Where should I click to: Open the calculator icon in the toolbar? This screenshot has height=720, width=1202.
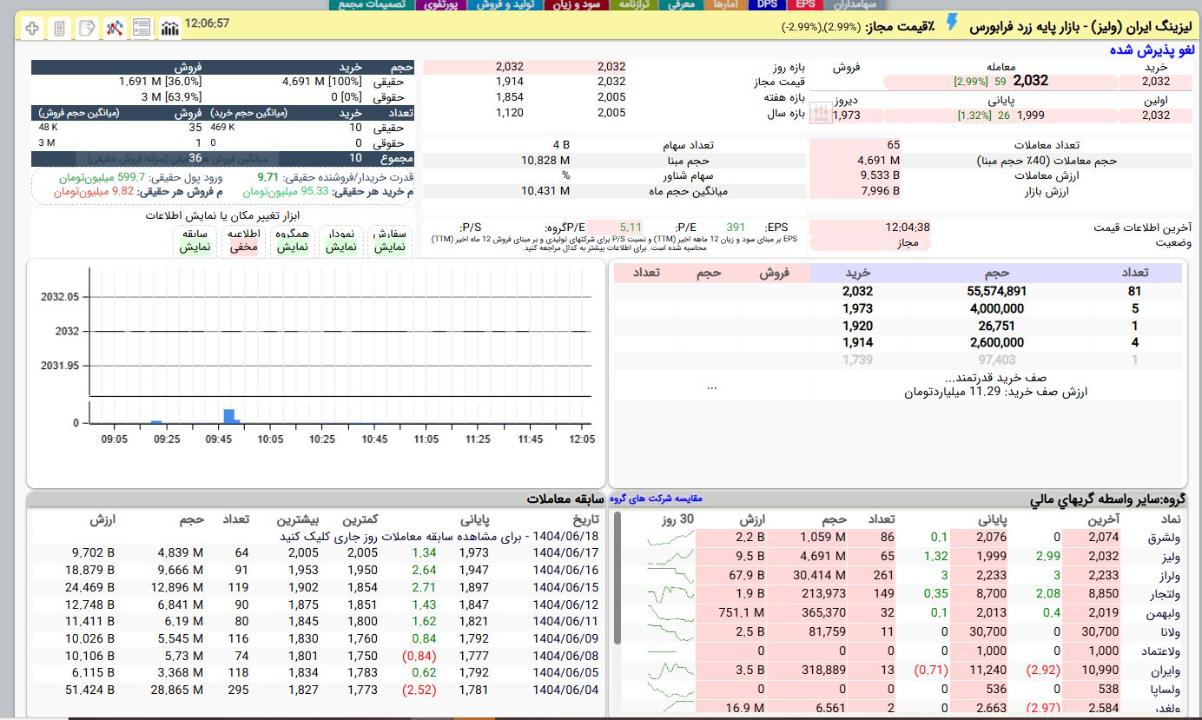tap(59, 28)
